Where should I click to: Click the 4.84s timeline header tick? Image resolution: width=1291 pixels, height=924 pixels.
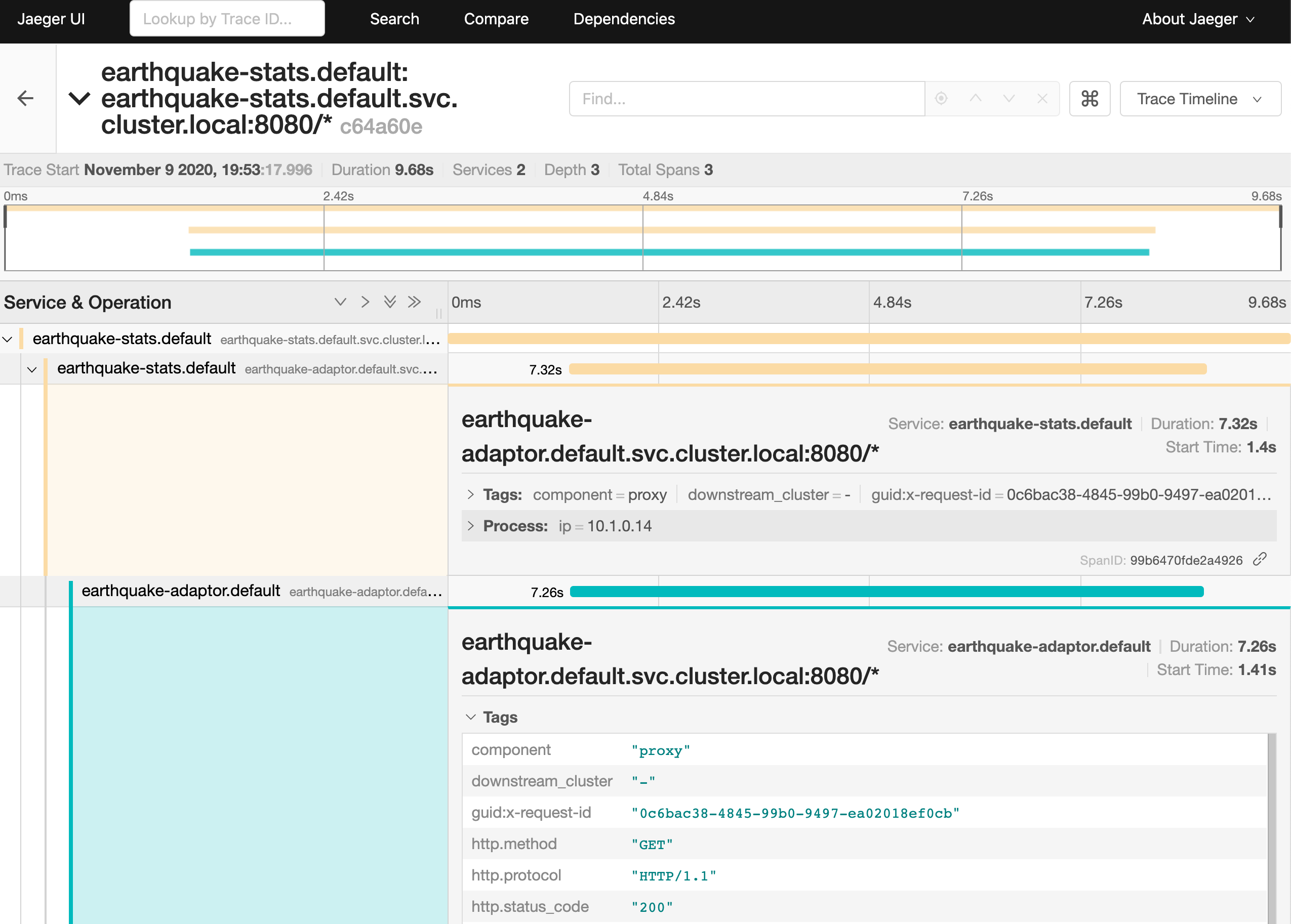coord(892,302)
